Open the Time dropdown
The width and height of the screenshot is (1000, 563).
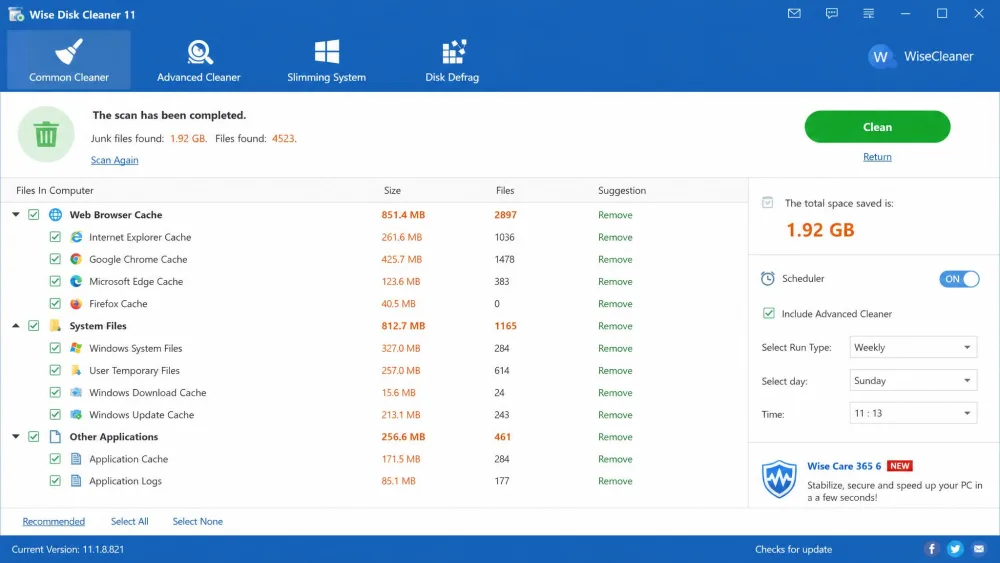point(913,413)
